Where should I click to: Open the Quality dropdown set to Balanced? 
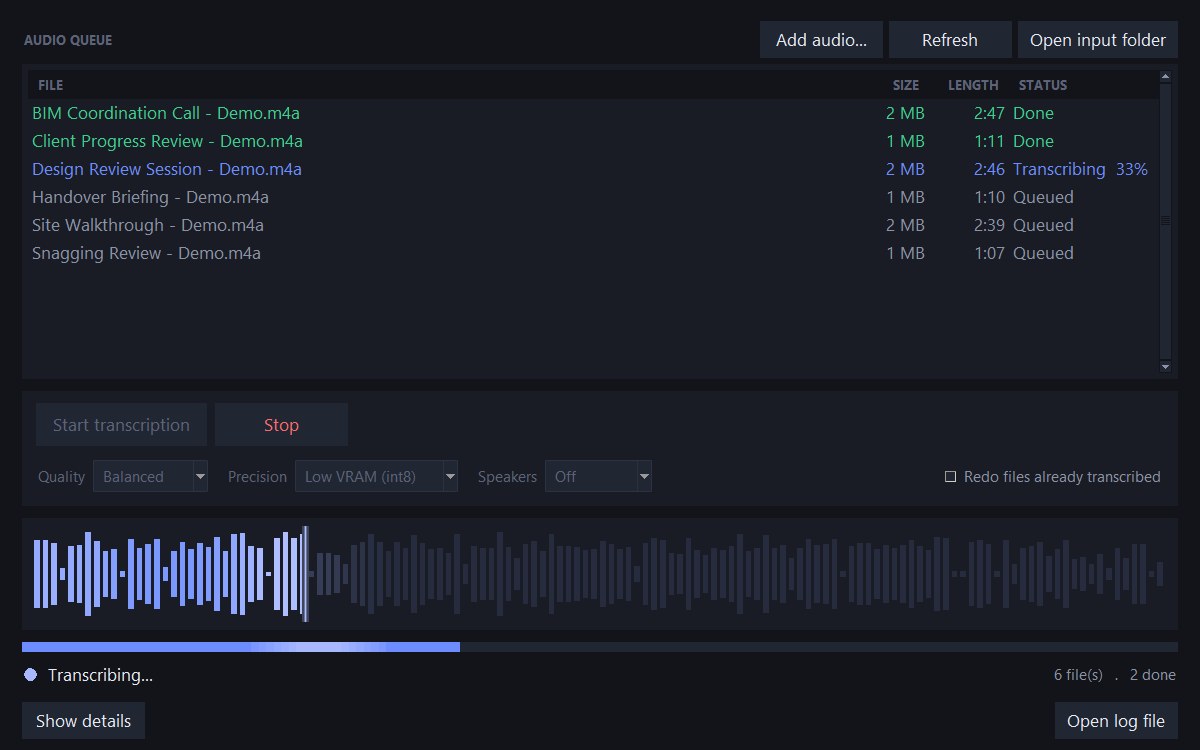click(150, 477)
